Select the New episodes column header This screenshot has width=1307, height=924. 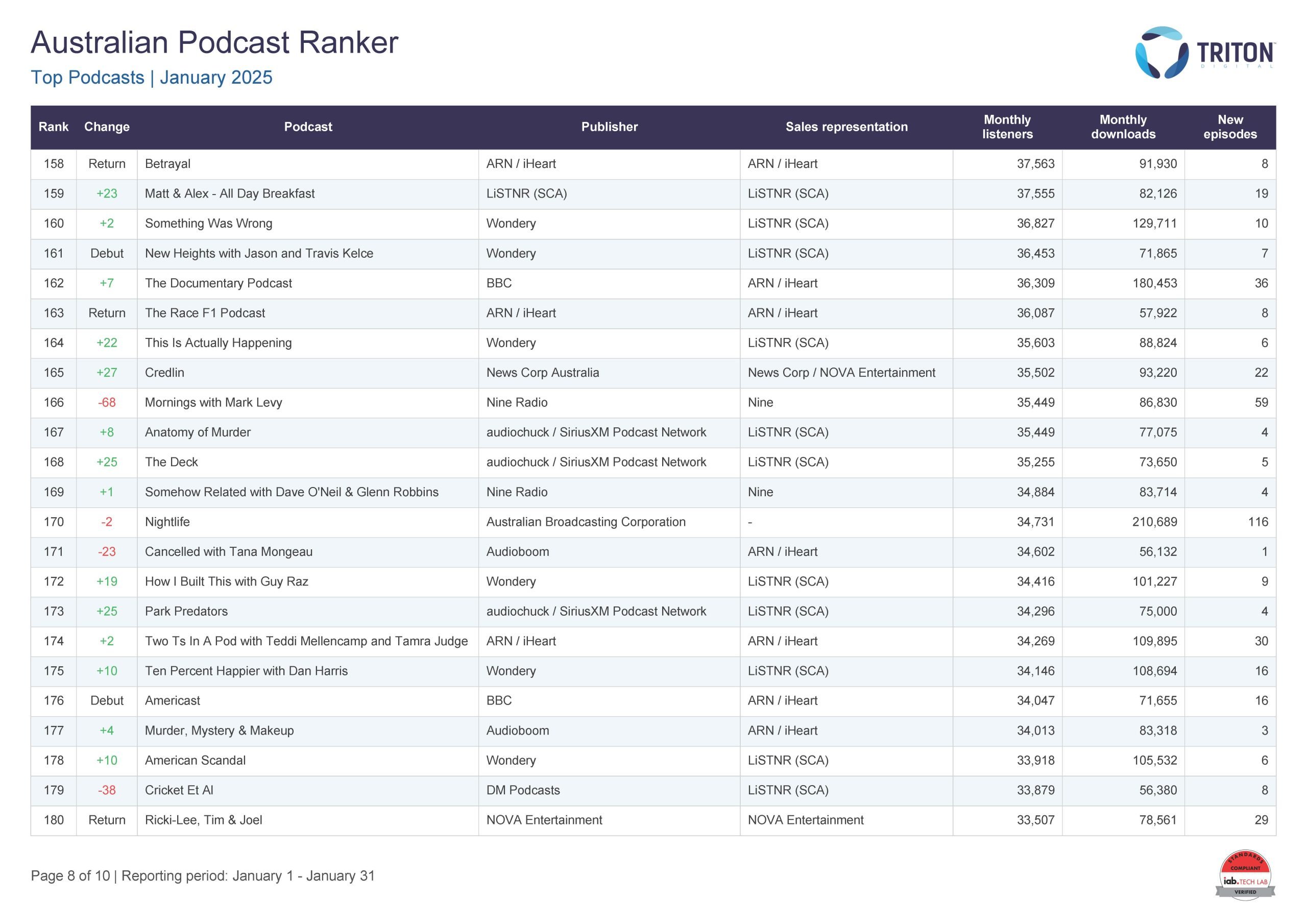point(1230,127)
